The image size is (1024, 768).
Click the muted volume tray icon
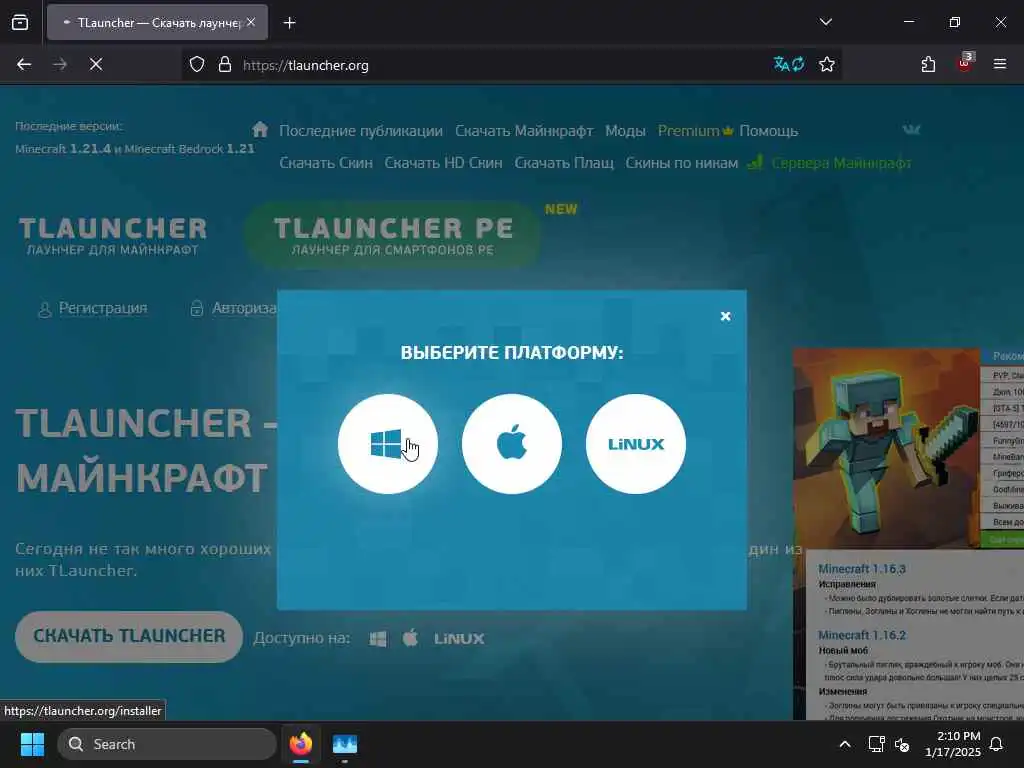902,744
